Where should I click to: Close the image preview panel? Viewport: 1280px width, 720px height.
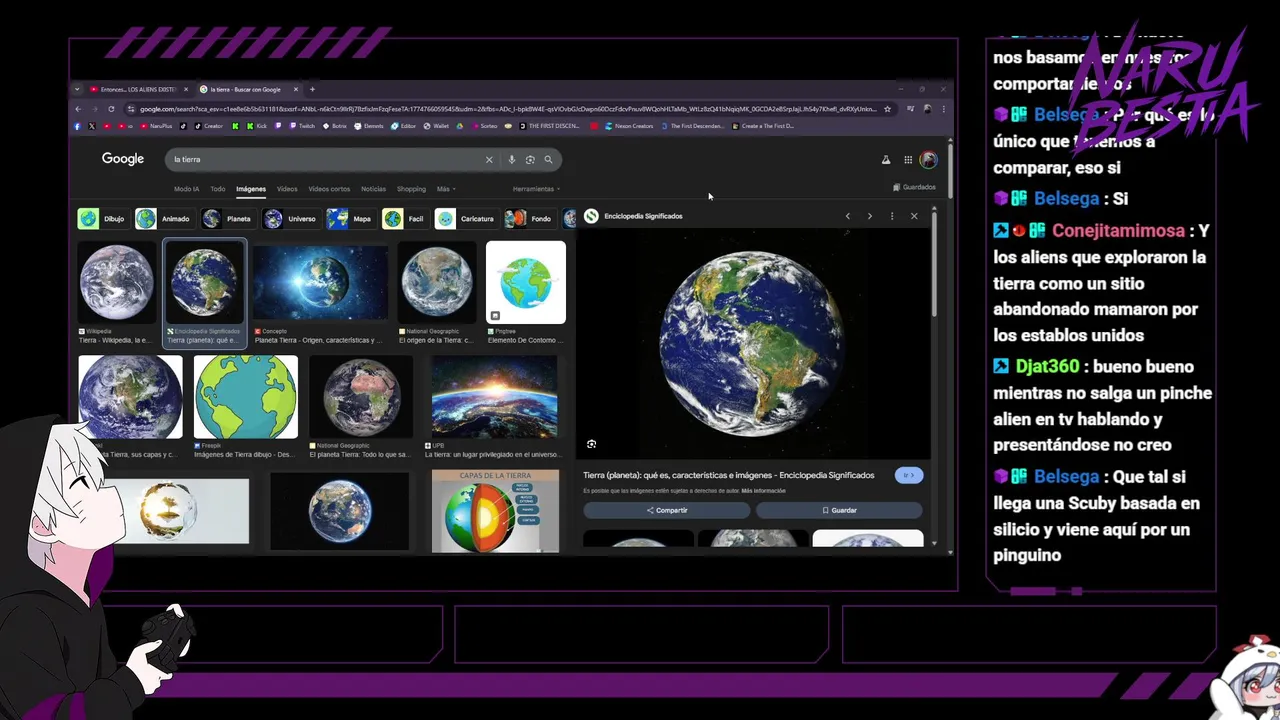tap(914, 216)
